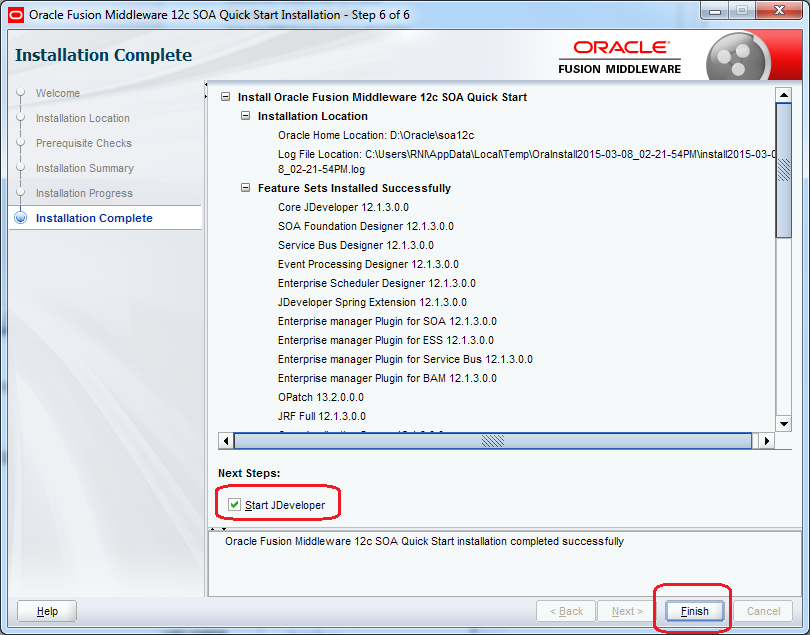Click the Installation Complete step bullet icon
This screenshot has height=635, width=810.
21,218
